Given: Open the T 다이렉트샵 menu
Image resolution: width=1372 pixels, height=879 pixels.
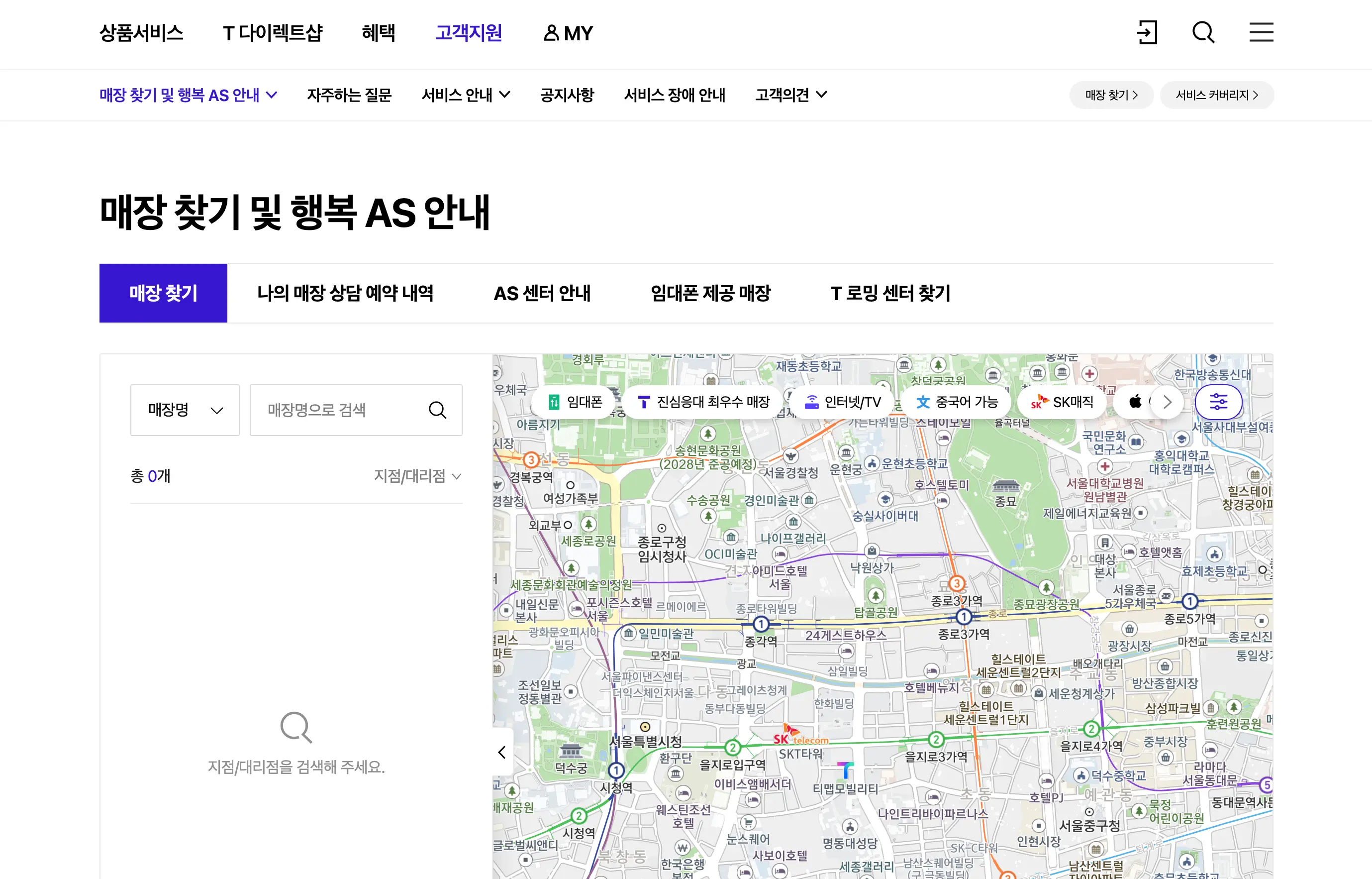Looking at the screenshot, I should [272, 32].
